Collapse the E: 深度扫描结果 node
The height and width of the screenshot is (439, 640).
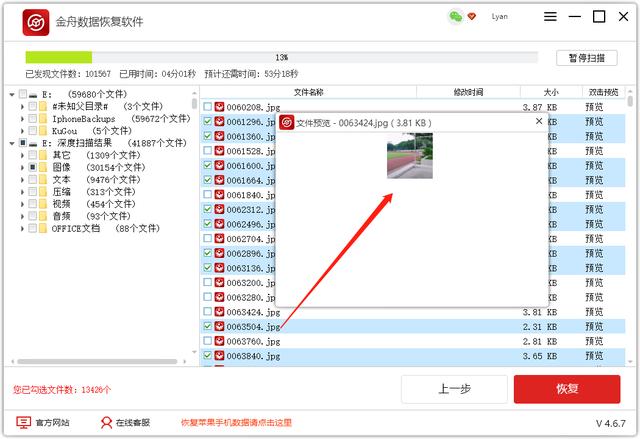tap(11, 143)
